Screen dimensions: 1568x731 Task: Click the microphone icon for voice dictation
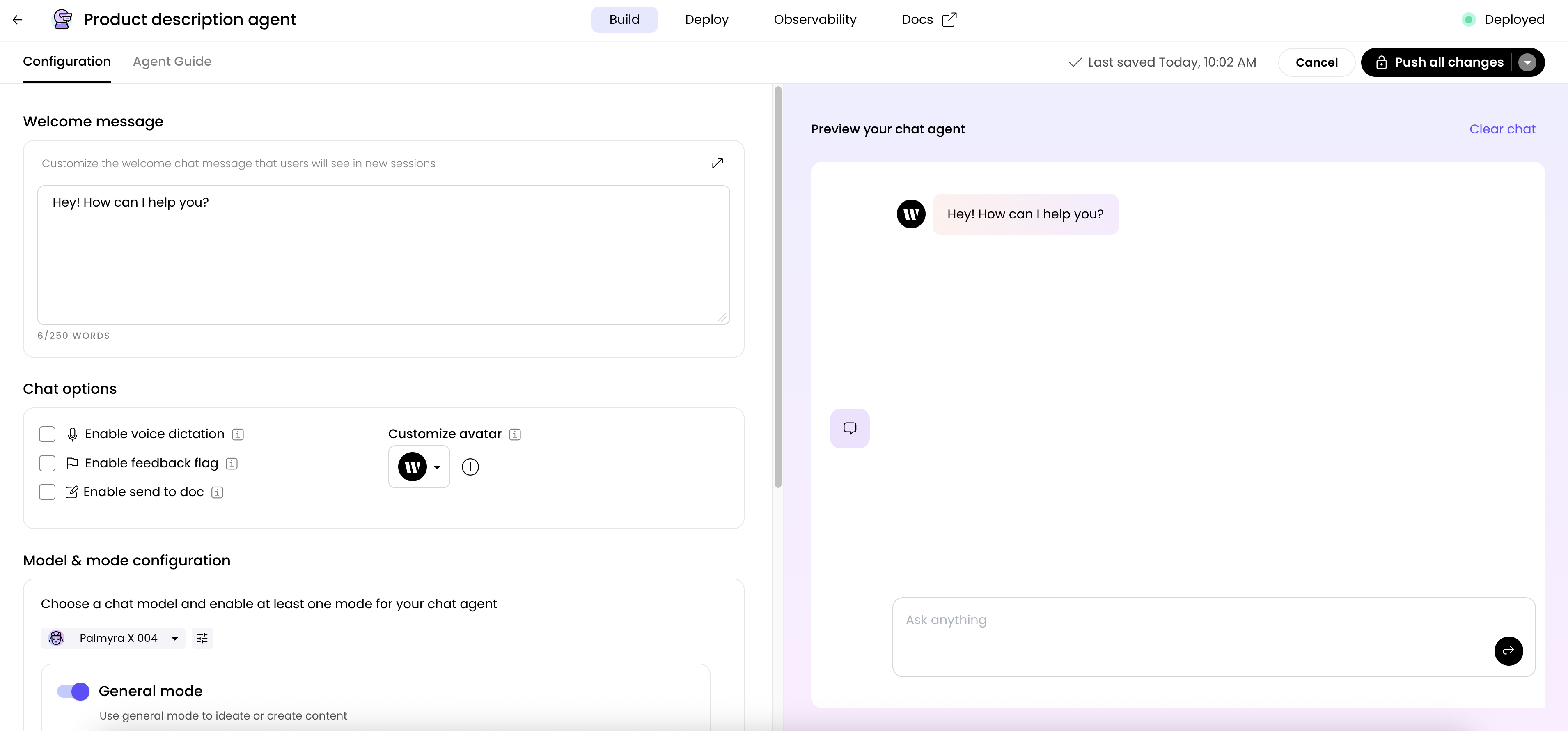pyautogui.click(x=72, y=434)
